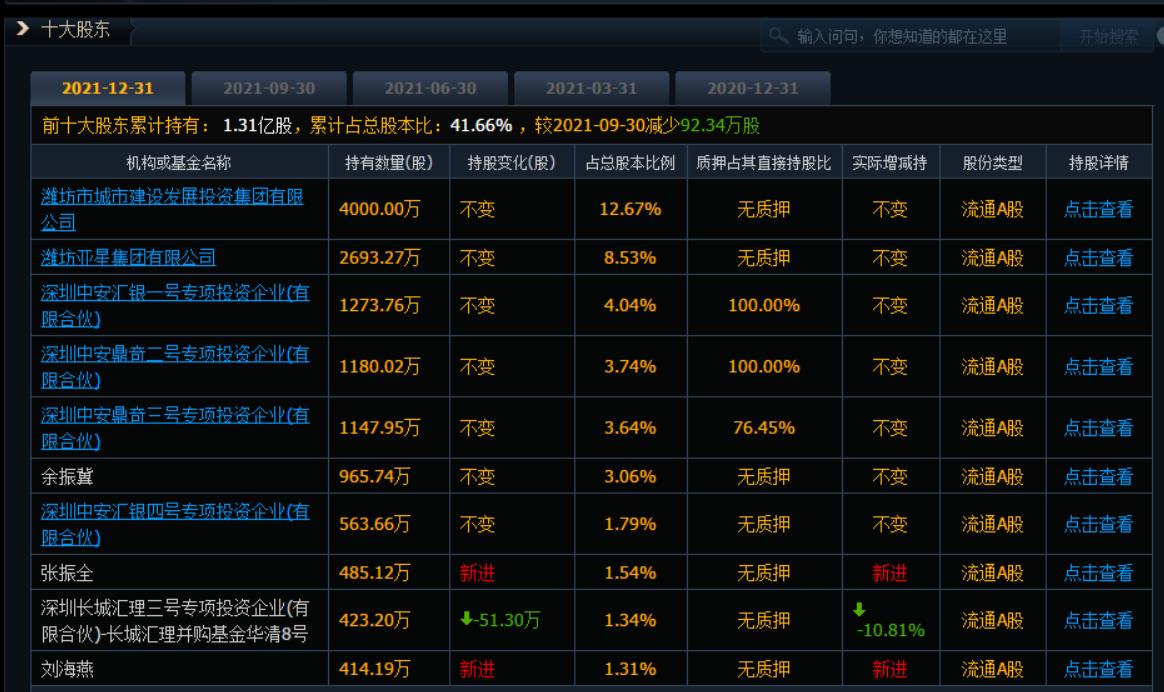Screen dimensions: 1164x692
Task: Click 点击查看 for 张振全 row
Action: [x=1097, y=572]
